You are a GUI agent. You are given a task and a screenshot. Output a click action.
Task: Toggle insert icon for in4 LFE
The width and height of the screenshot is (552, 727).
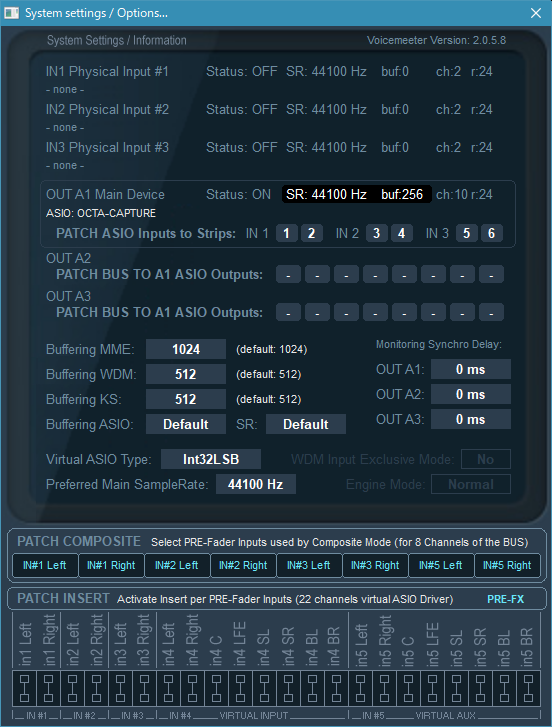[x=241, y=688]
